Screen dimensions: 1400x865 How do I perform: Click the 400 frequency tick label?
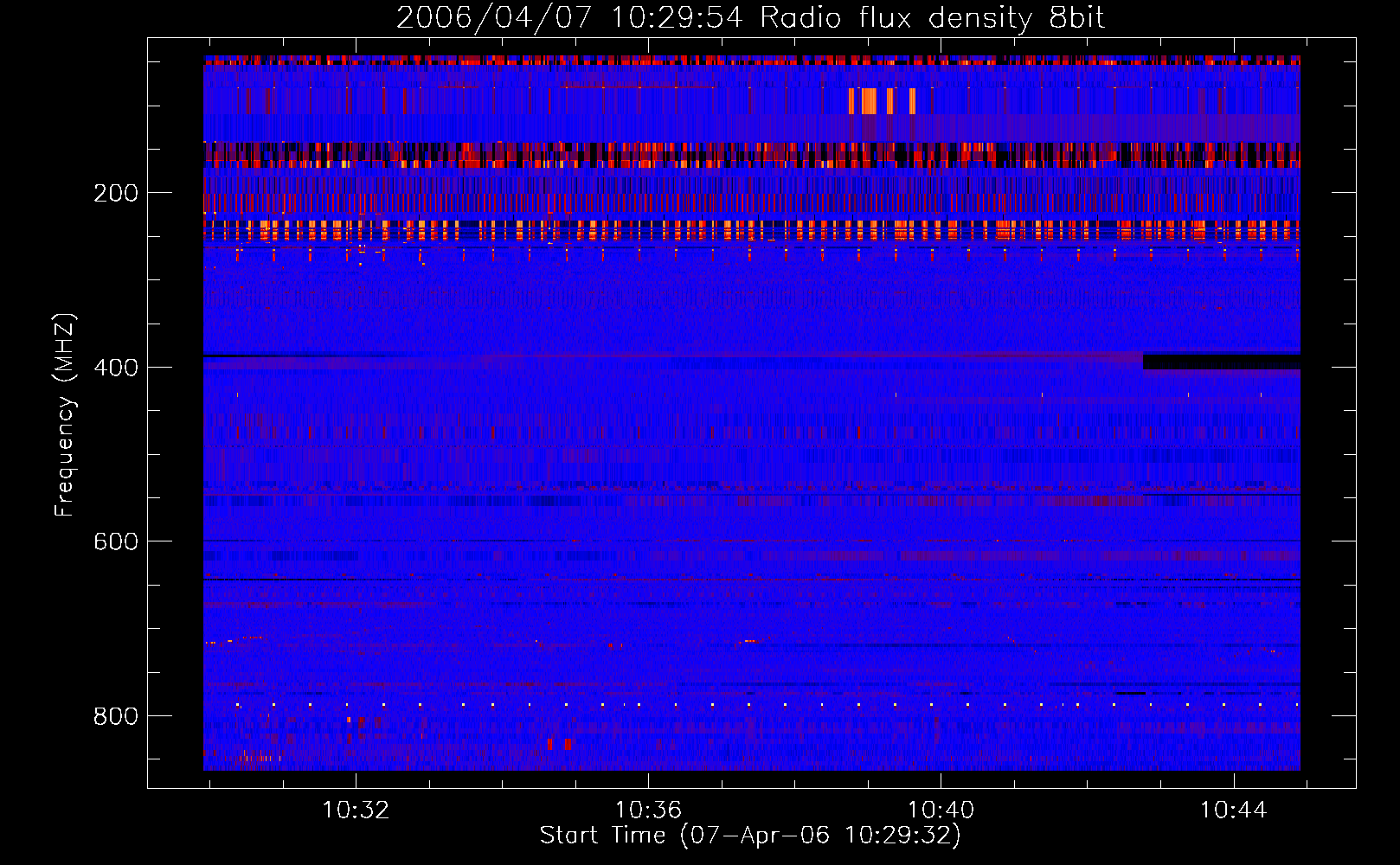(116, 368)
